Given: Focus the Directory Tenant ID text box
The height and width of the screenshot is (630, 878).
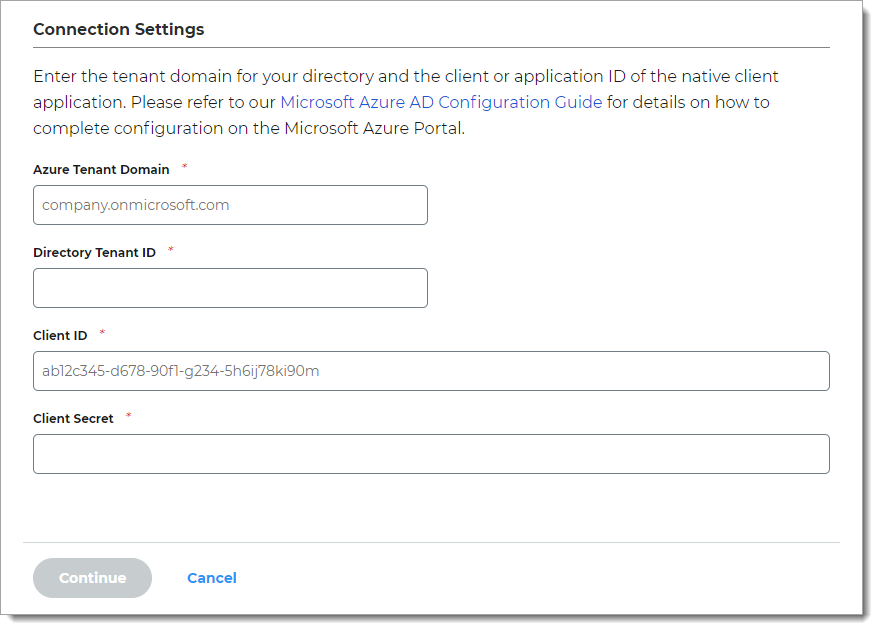Looking at the screenshot, I should click(x=230, y=288).
